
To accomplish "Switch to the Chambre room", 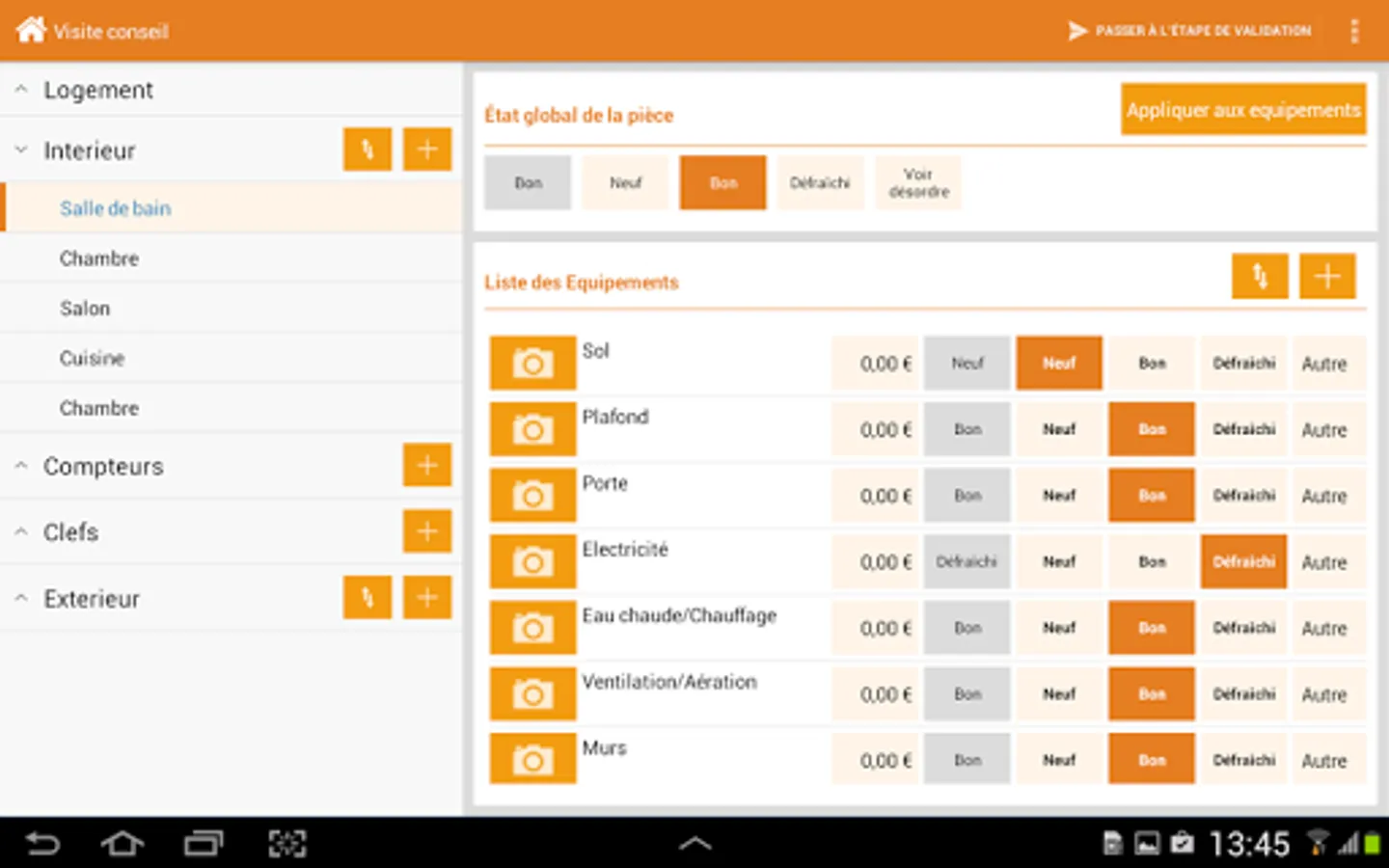I will 99,258.
